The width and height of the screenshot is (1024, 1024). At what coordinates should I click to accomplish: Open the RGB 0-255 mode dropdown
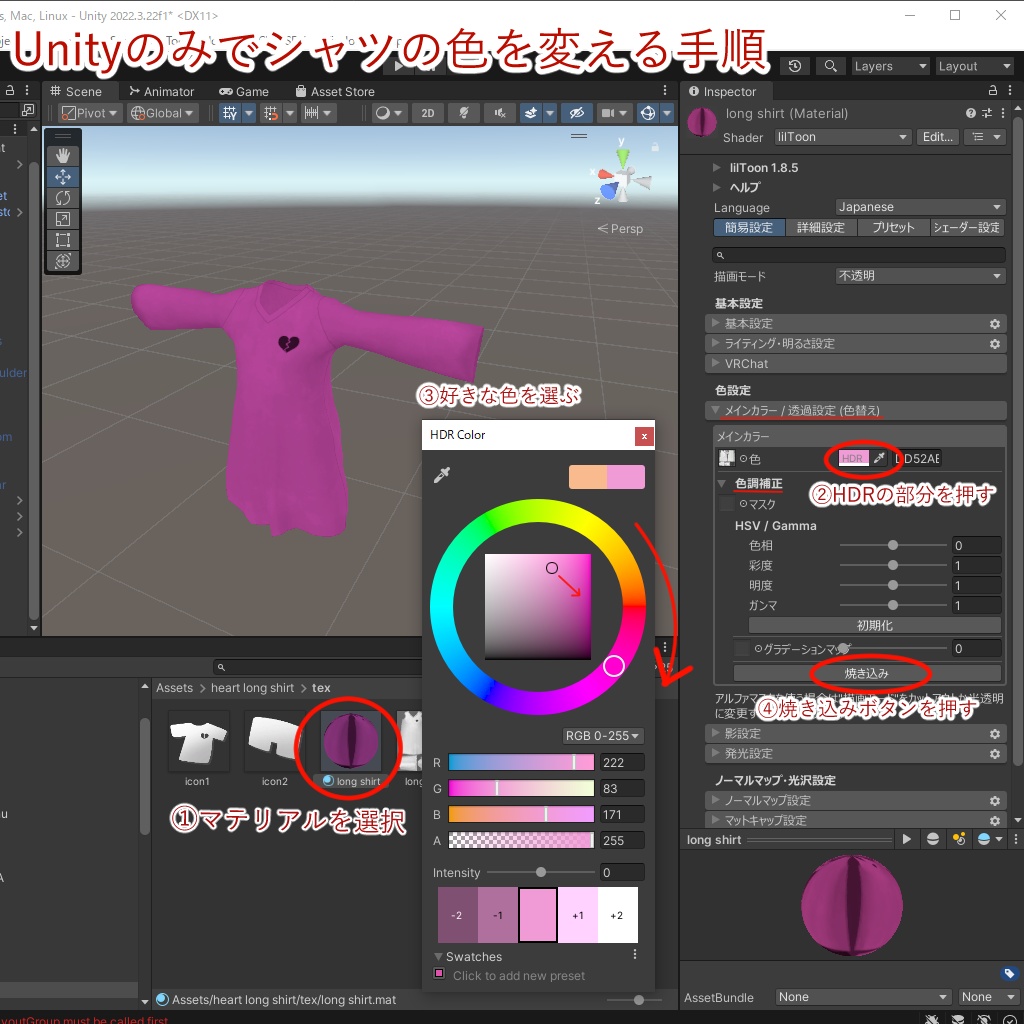[x=602, y=736]
